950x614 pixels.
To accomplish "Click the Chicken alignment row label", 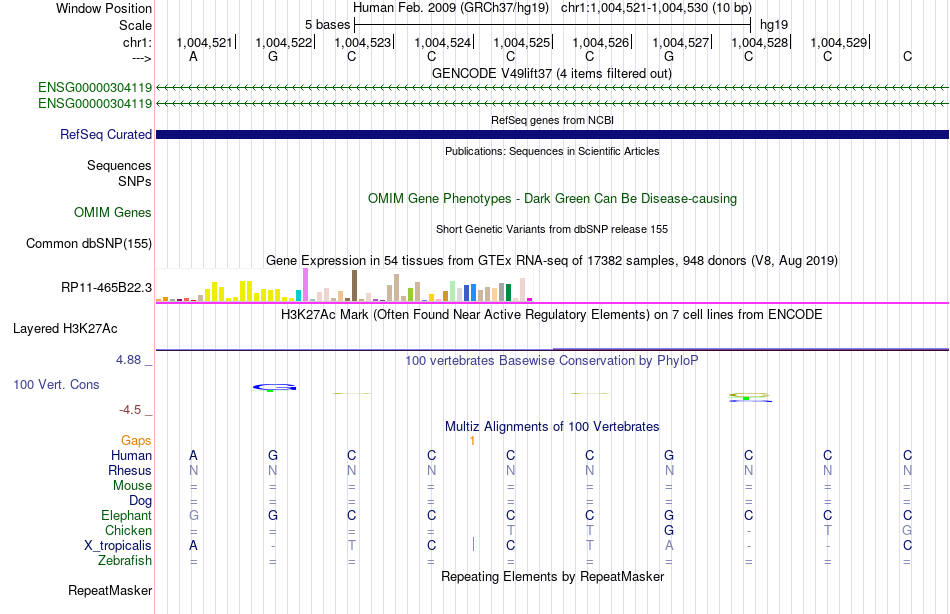I will tap(128, 530).
